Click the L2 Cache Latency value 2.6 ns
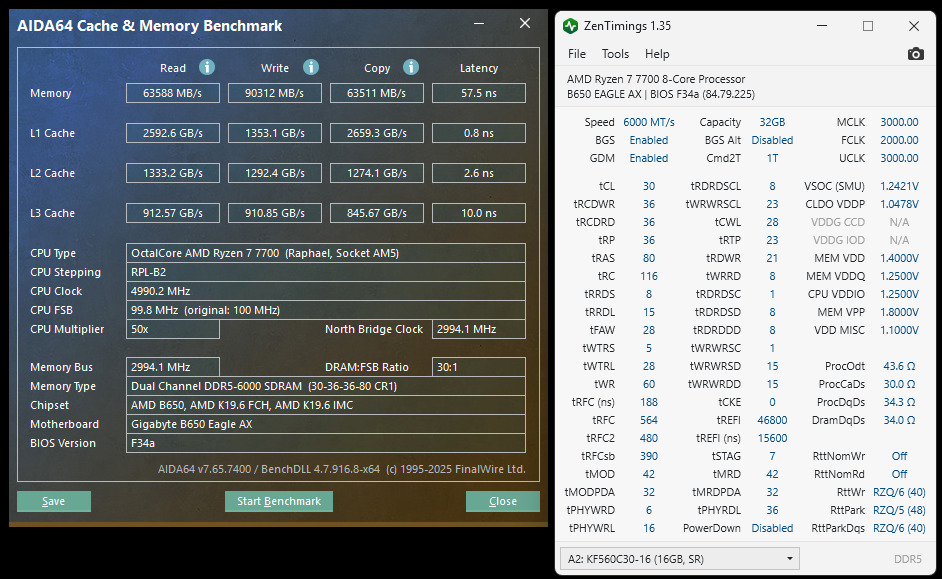This screenshot has width=942, height=579. pyautogui.click(x=479, y=173)
